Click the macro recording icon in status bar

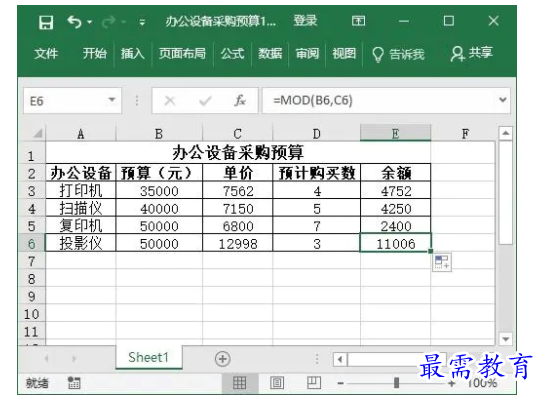click(74, 382)
